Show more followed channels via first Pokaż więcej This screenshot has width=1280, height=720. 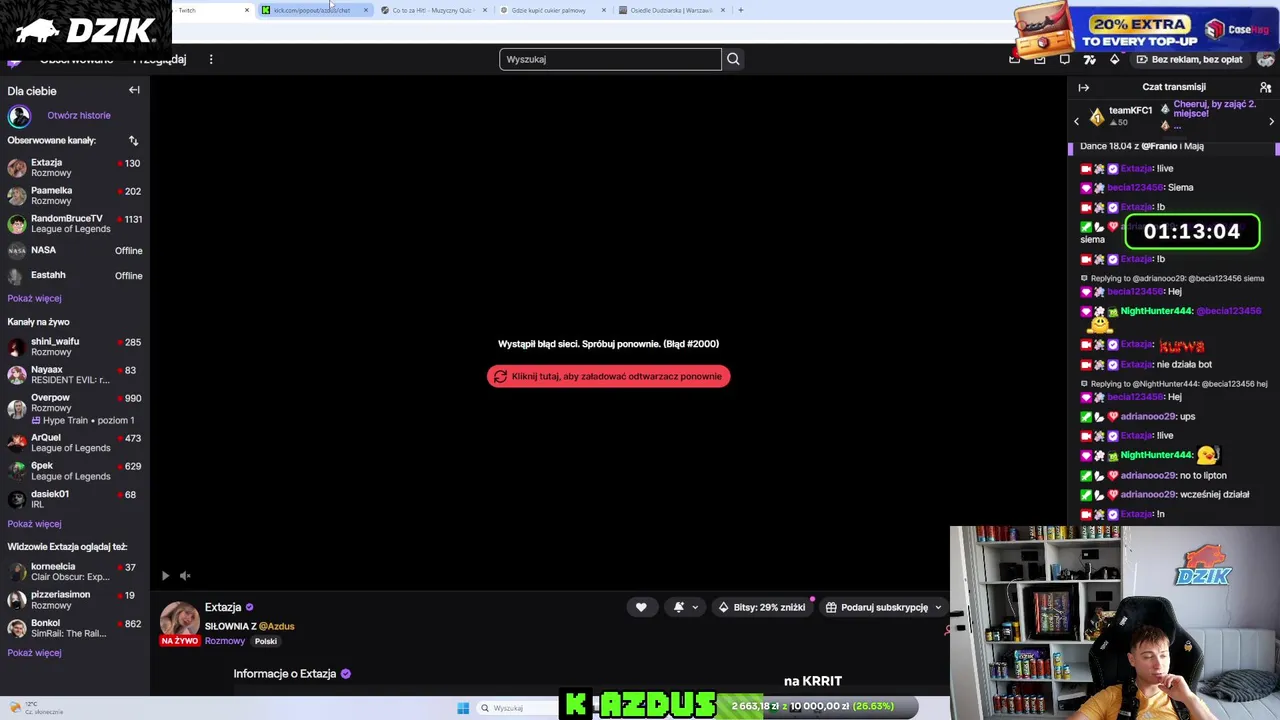tap(34, 298)
